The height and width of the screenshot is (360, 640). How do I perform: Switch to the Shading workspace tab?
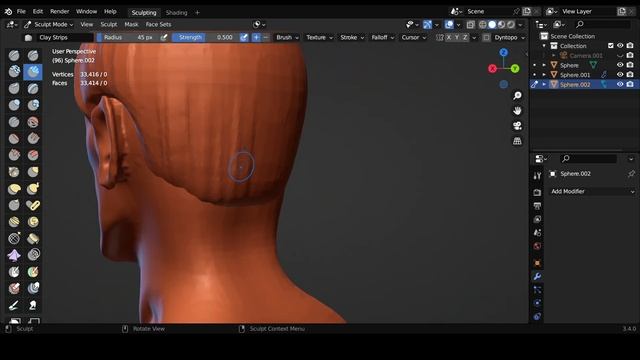coord(176,13)
